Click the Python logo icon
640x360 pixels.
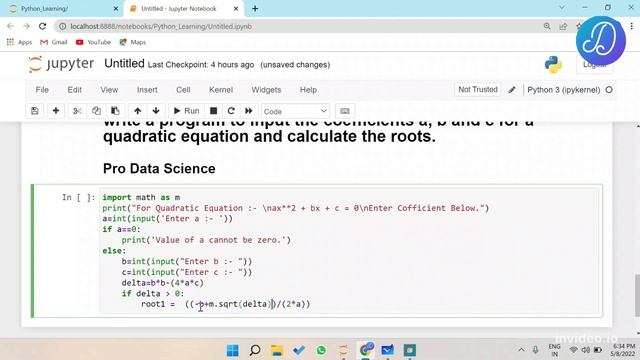tap(553, 64)
